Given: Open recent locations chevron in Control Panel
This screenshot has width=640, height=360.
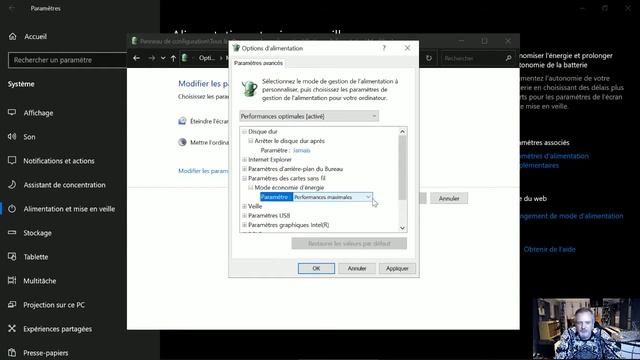Looking at the screenshot, I should pos(163,58).
